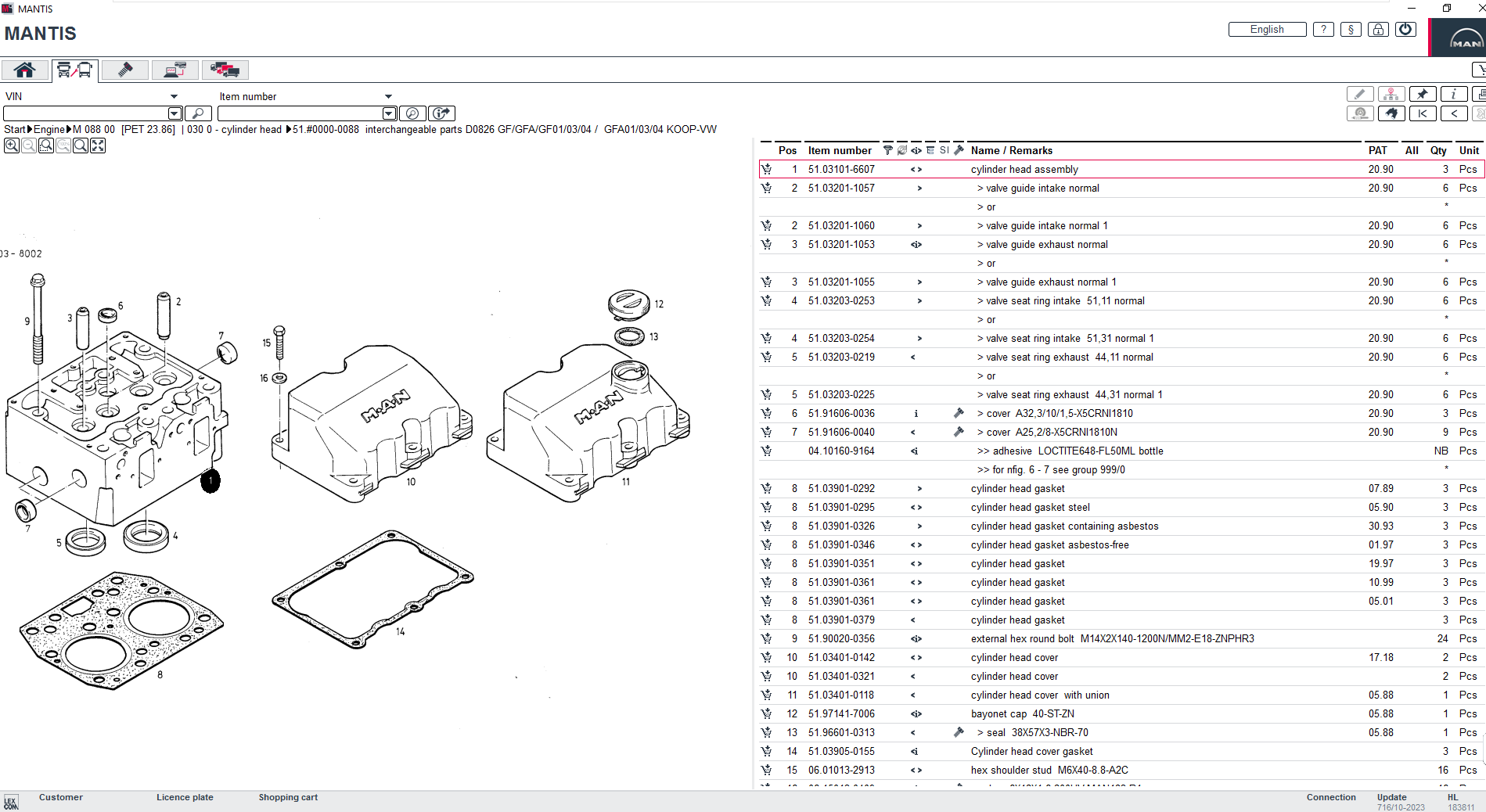The image size is (1486, 812).
Task: Go to the Home tab
Action: 25,70
